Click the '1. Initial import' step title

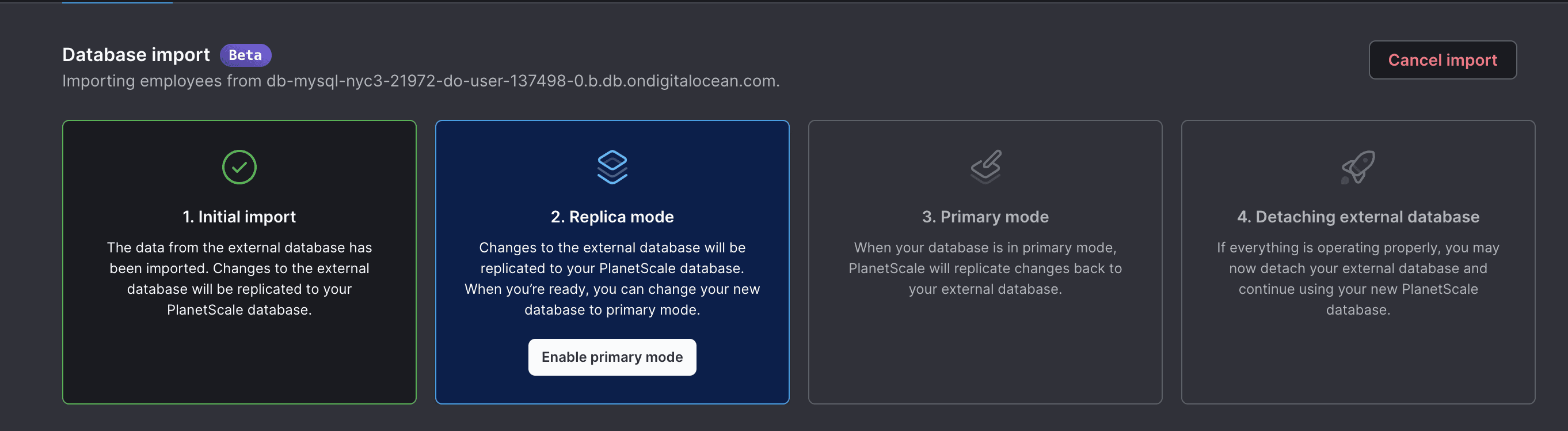(239, 217)
